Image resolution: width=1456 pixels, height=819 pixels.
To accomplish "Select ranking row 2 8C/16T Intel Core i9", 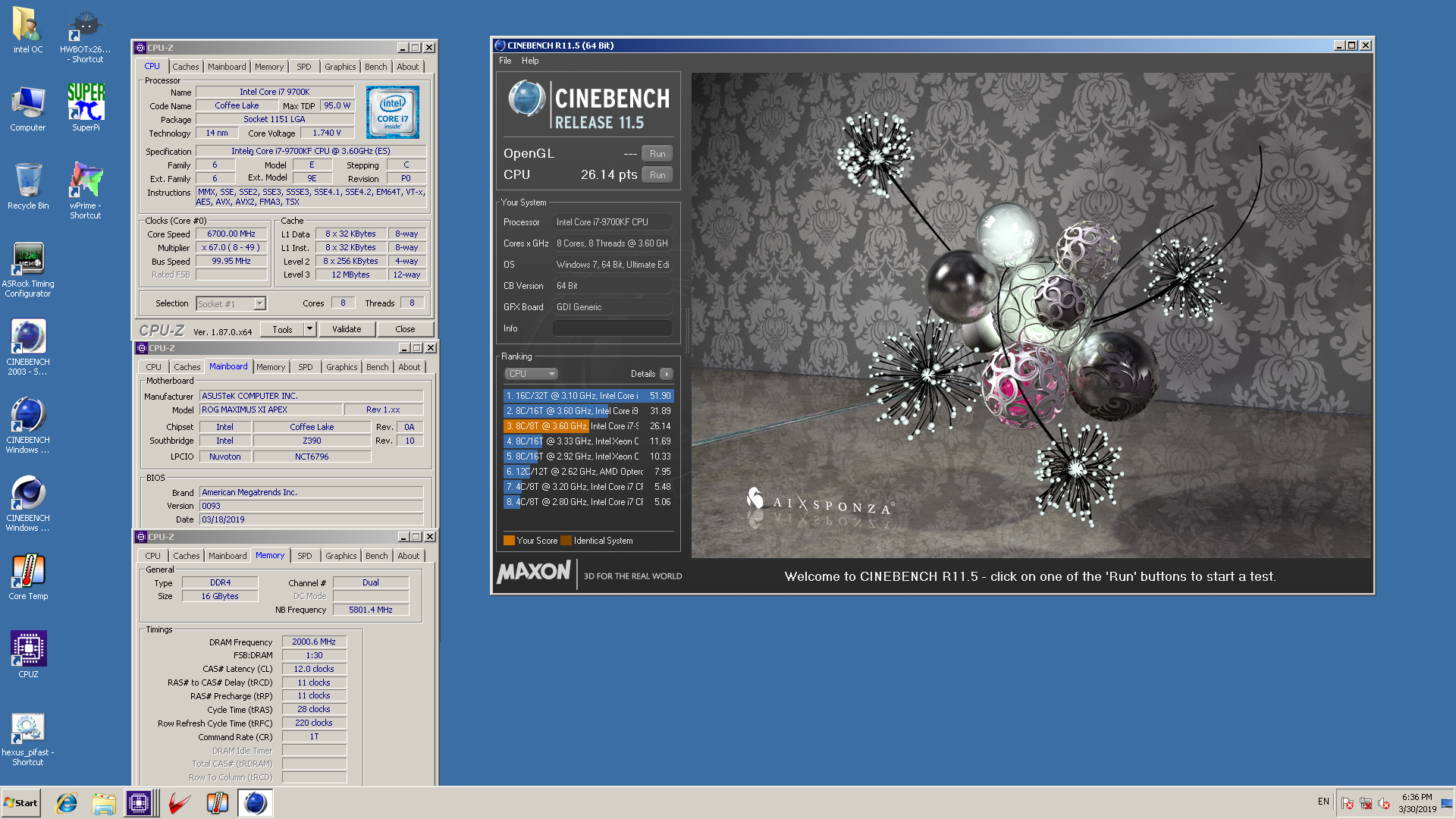I will coord(588,411).
